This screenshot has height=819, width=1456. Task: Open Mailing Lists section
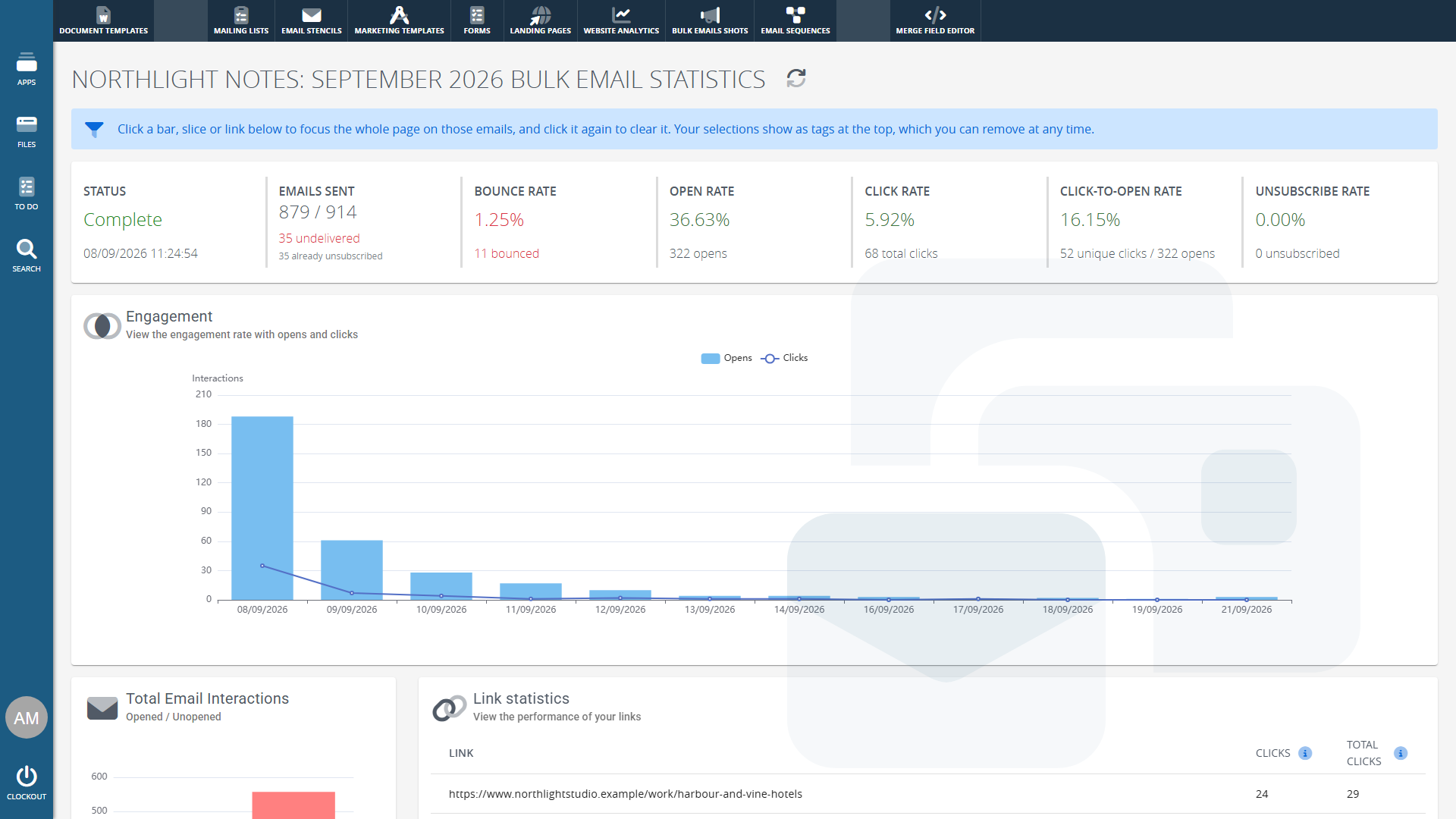click(x=241, y=20)
